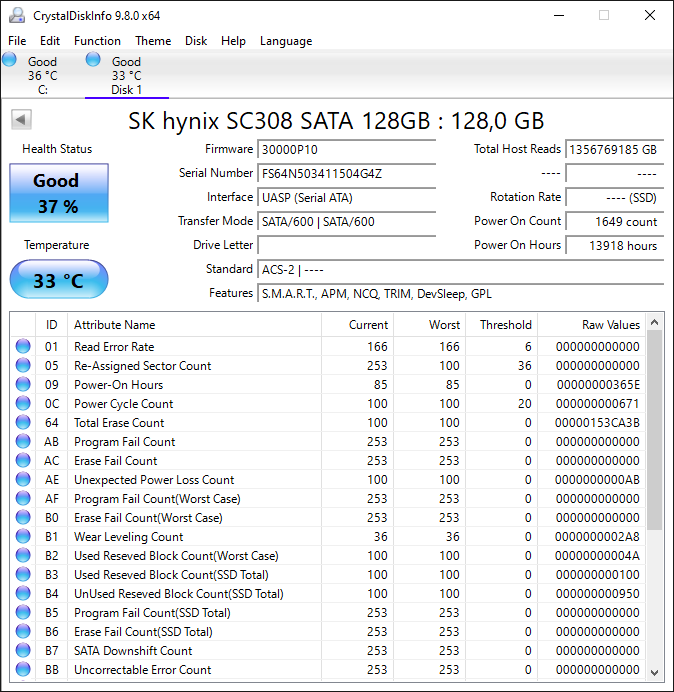Click status orb for B3 Used Reseved Block Count
This screenshot has height=692, width=674.
(x=23, y=574)
